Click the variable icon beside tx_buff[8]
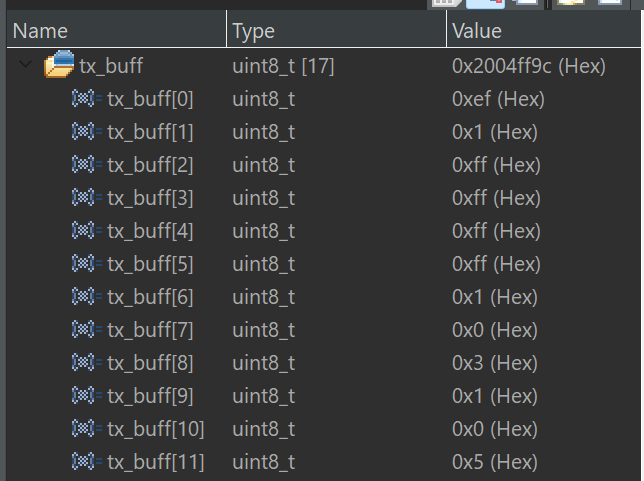 point(87,363)
